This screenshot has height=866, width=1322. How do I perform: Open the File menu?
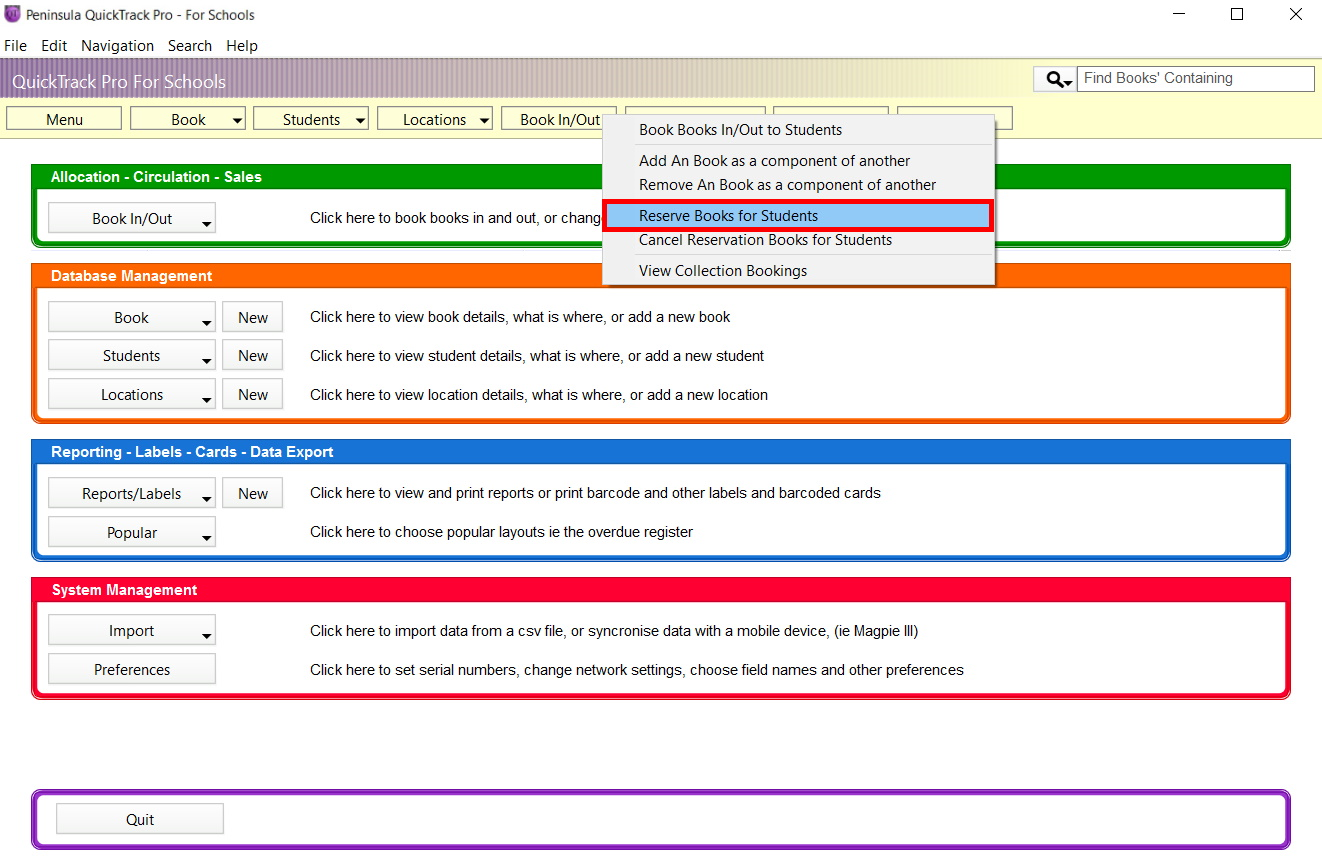click(15, 46)
